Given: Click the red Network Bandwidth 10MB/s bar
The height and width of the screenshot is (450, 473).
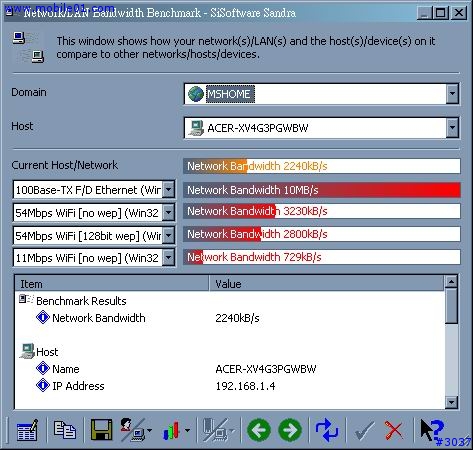Looking at the screenshot, I should click(x=322, y=190).
